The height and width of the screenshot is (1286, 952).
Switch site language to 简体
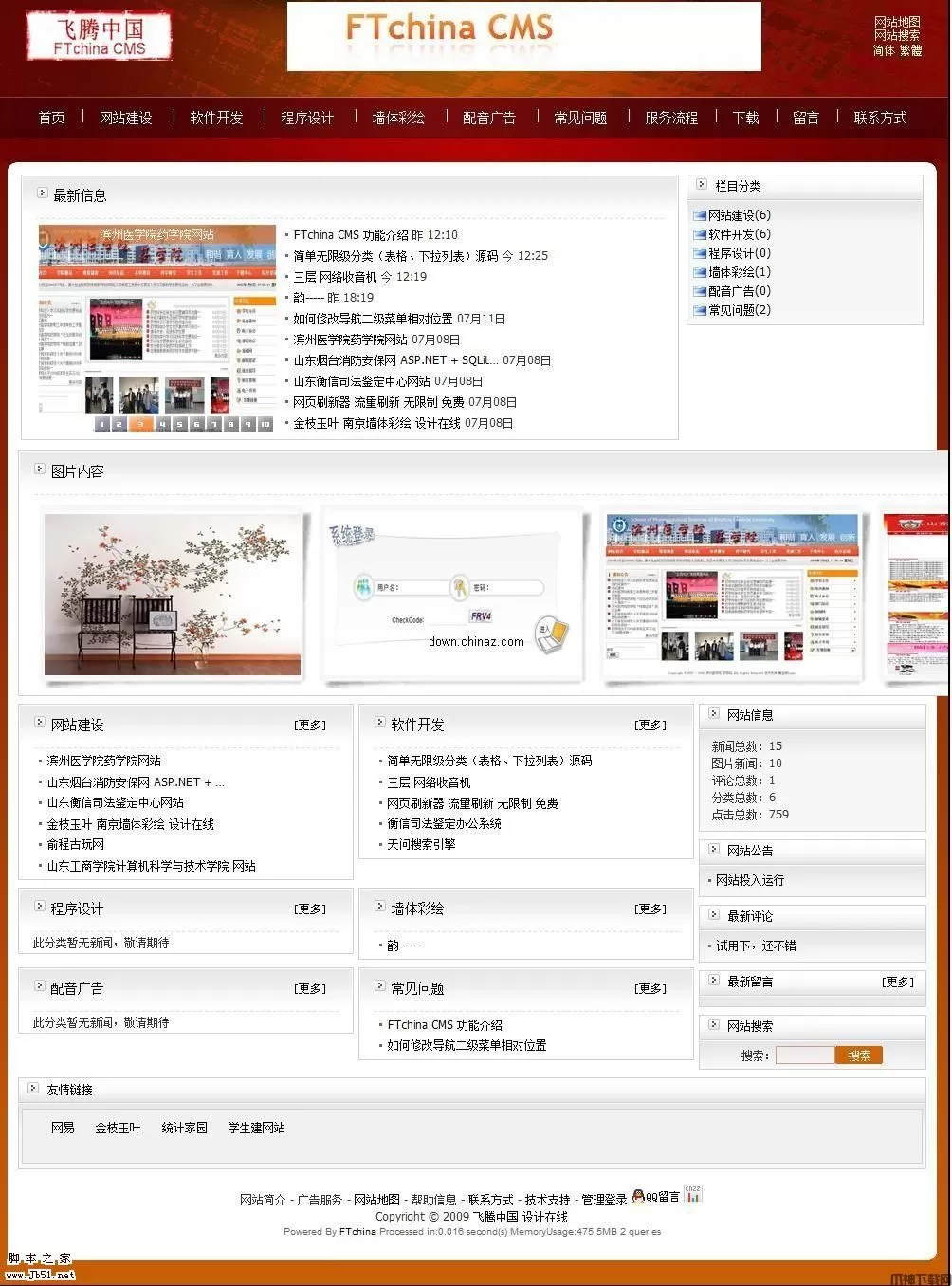(x=884, y=51)
